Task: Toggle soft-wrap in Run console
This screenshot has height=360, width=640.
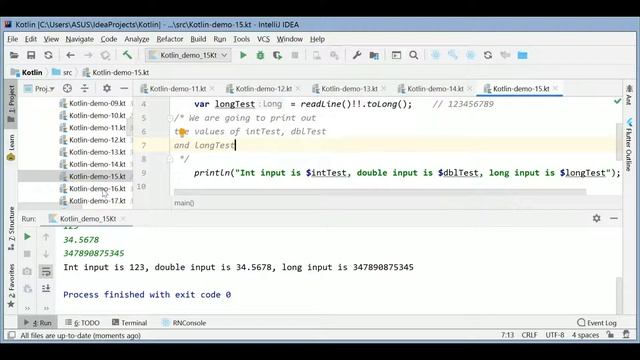Action: pyautogui.click(x=46, y=271)
